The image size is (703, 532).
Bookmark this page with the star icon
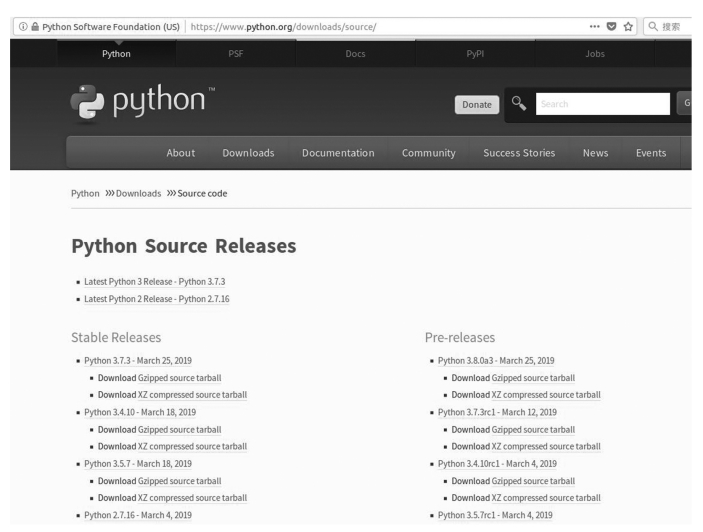coord(628,26)
